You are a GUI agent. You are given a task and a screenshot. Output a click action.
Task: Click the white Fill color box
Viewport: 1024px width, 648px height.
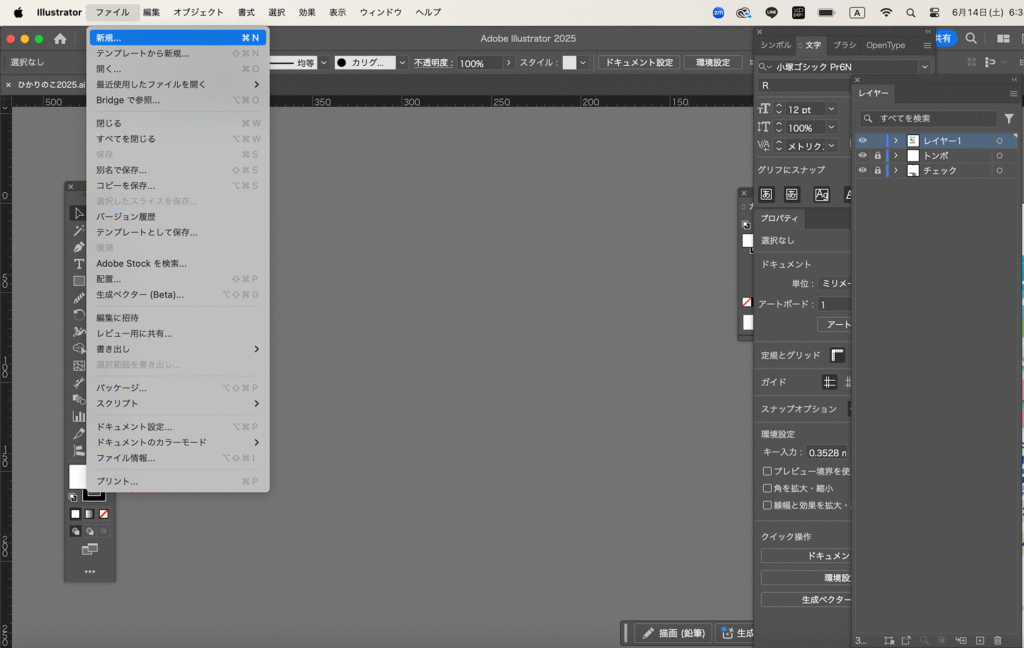point(77,477)
